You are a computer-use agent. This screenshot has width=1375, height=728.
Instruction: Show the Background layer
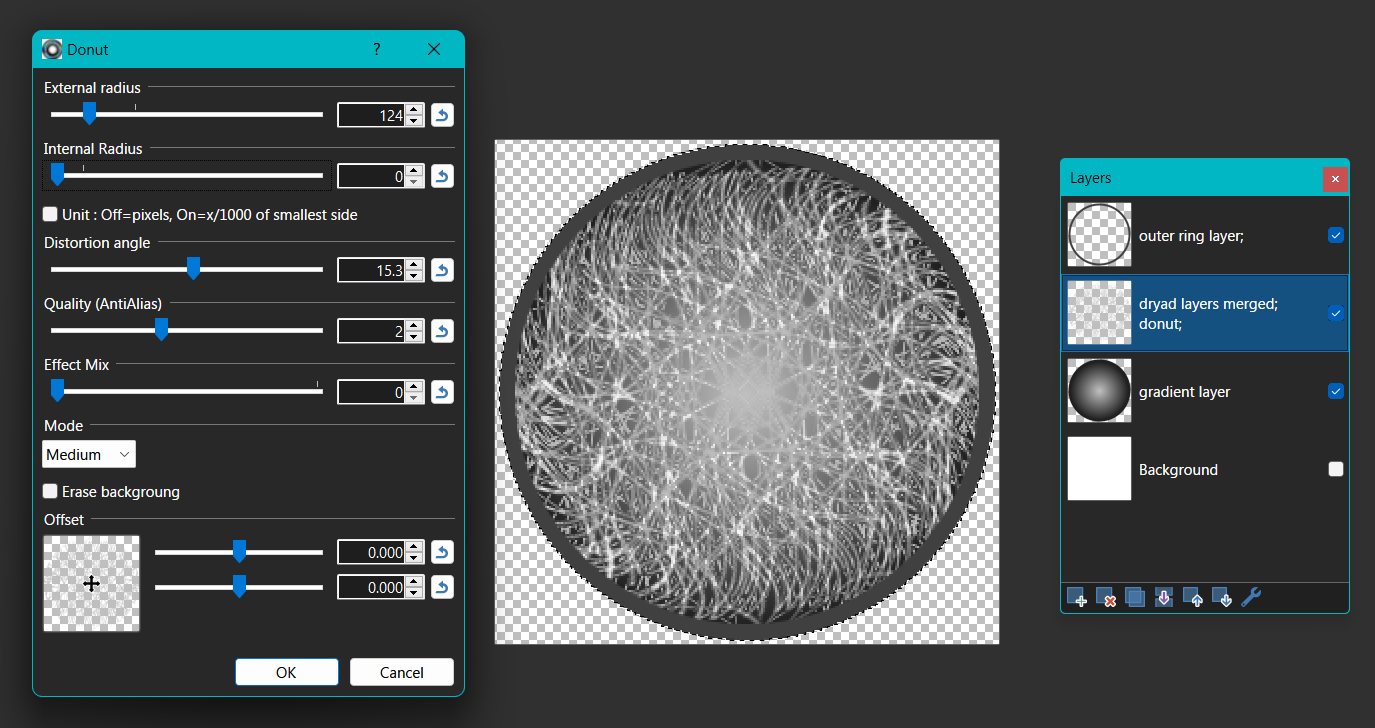[1335, 469]
